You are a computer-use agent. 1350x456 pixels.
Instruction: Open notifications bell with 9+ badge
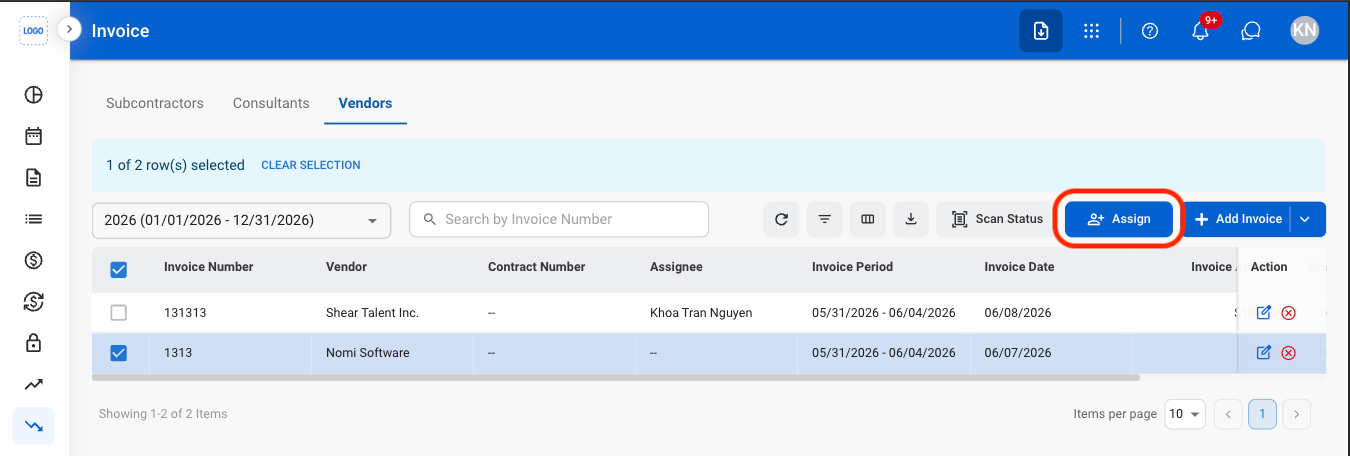1201,31
